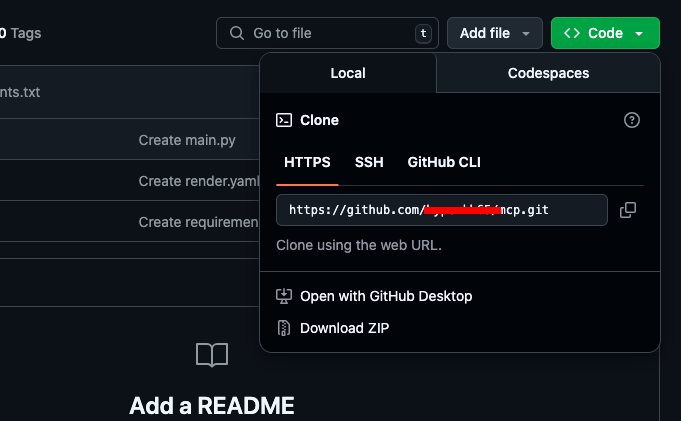
Task: Open the file ending in 'nts.txt'
Action: (x=20, y=92)
